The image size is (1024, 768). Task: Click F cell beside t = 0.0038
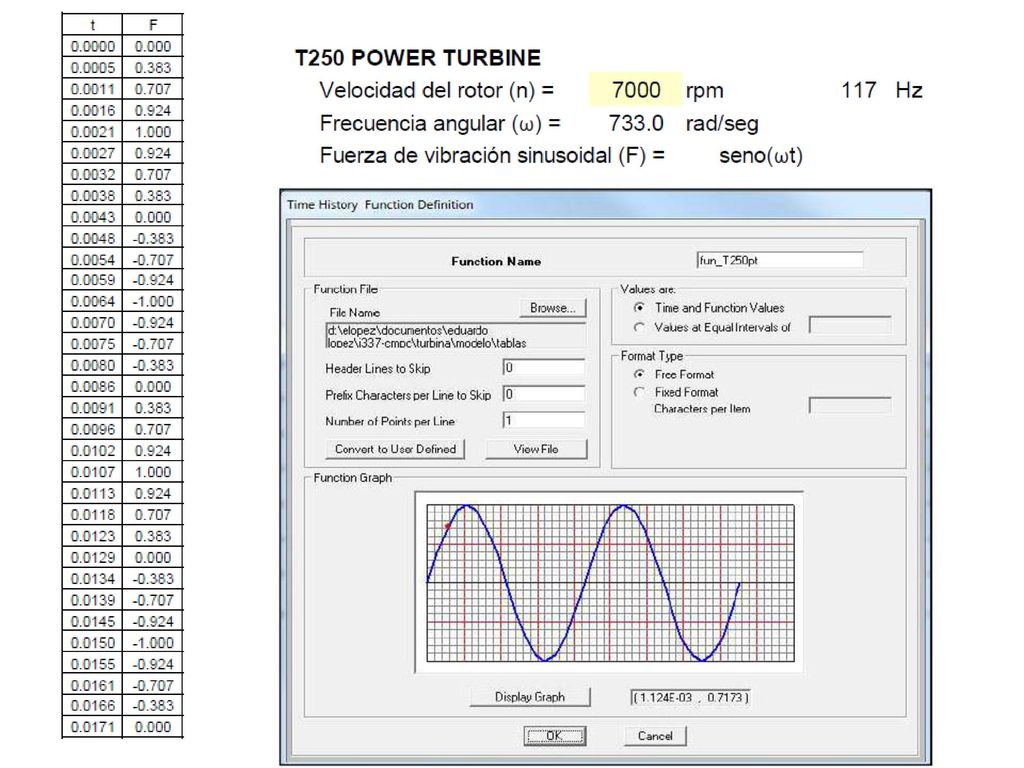[153, 196]
